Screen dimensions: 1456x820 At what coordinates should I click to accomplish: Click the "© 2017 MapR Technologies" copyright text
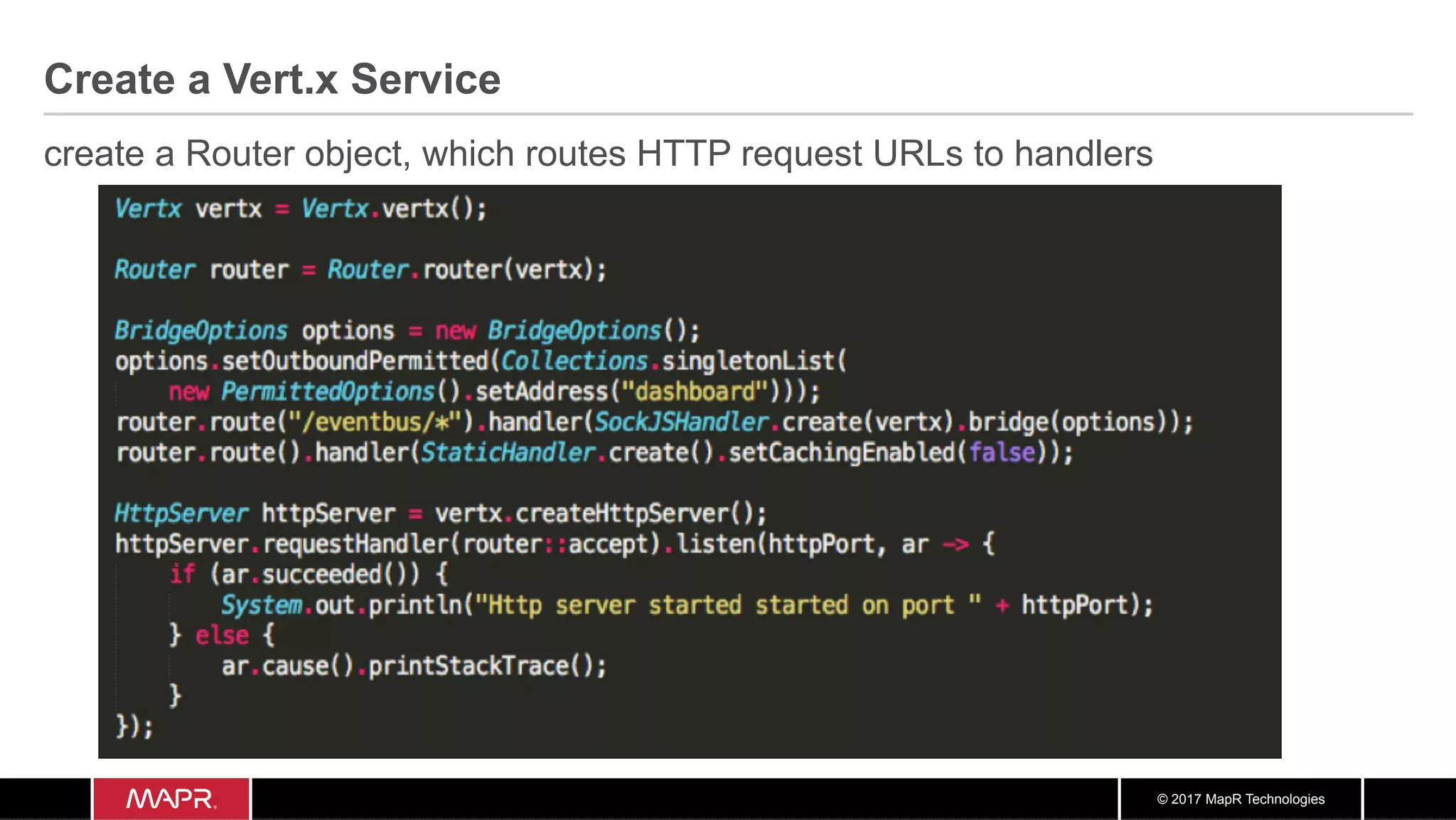(x=1241, y=799)
